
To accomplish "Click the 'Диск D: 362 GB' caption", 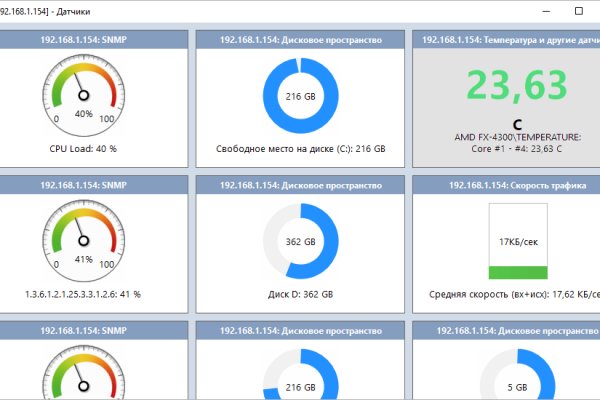I will click(x=300, y=294).
